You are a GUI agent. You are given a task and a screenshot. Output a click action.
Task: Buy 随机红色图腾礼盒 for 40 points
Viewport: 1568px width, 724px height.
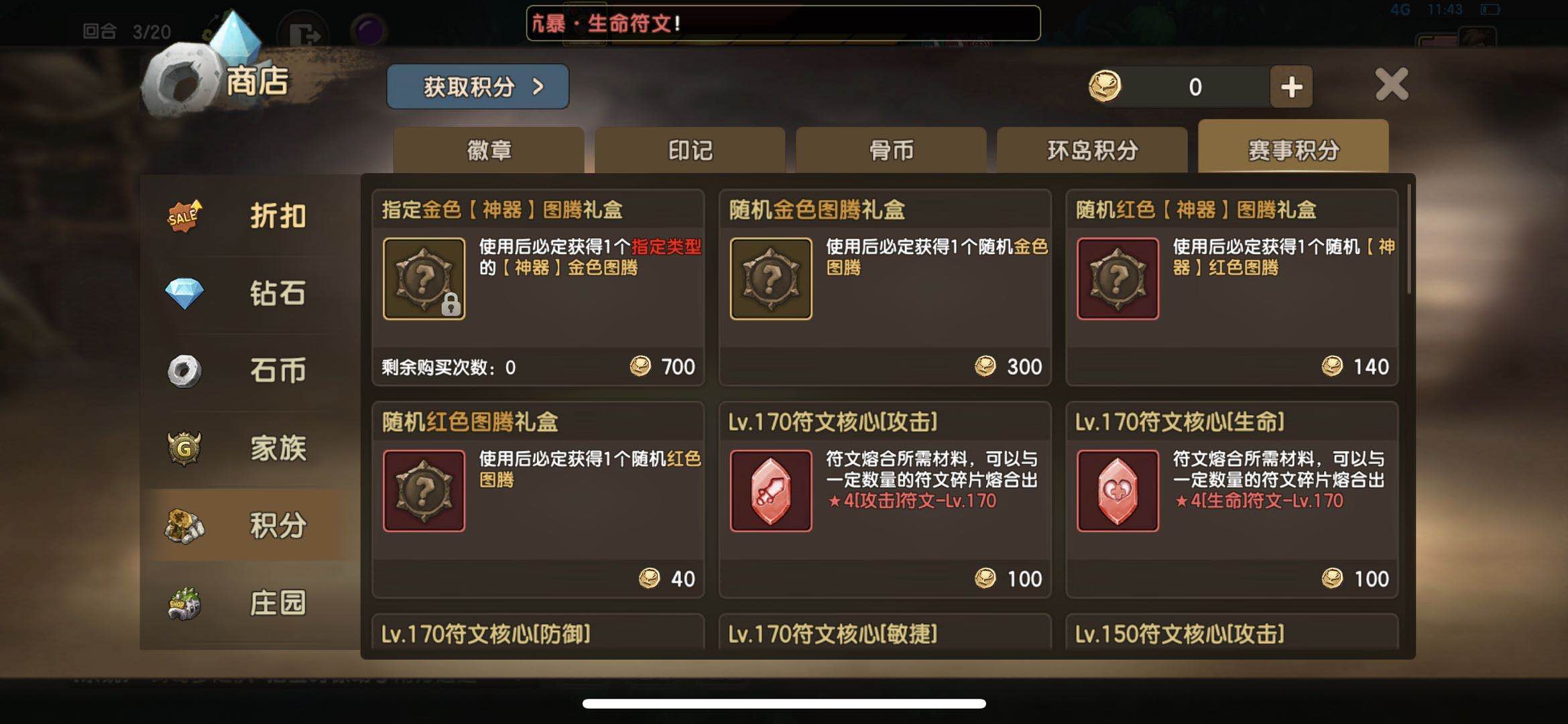pos(538,499)
